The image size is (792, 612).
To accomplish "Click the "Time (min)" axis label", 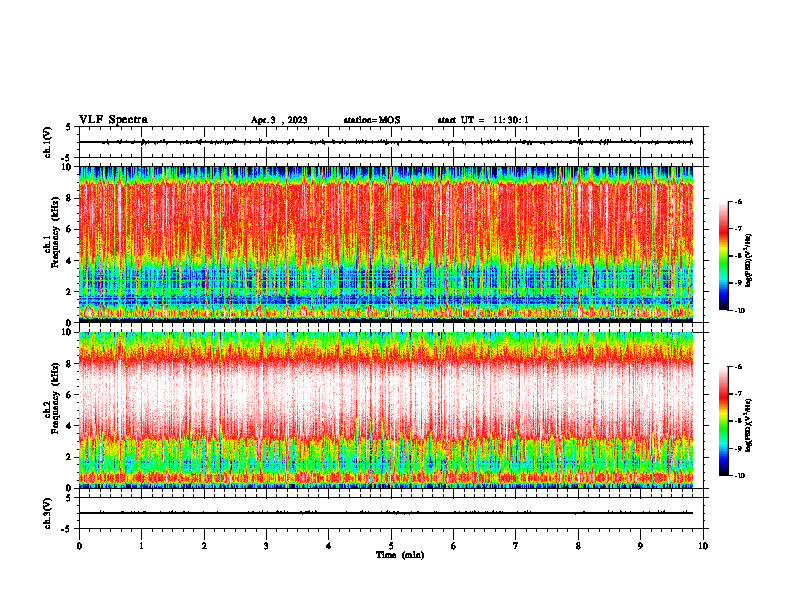I will click(x=400, y=555).
